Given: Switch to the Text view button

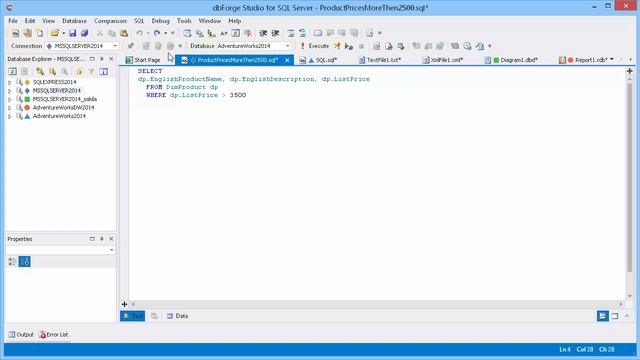Looking at the screenshot, I should tap(133, 316).
